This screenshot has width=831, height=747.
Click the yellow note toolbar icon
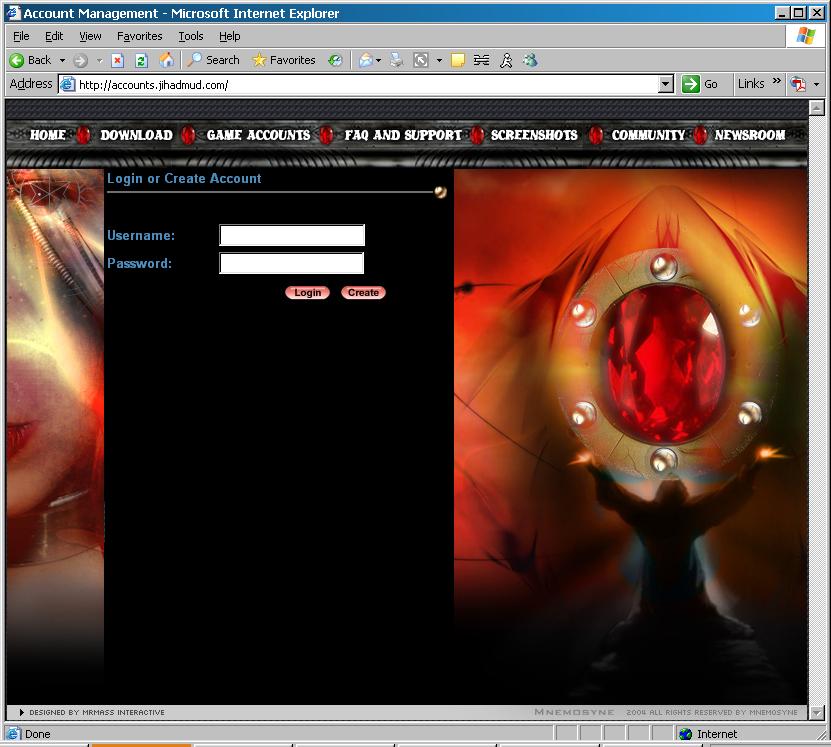[458, 60]
